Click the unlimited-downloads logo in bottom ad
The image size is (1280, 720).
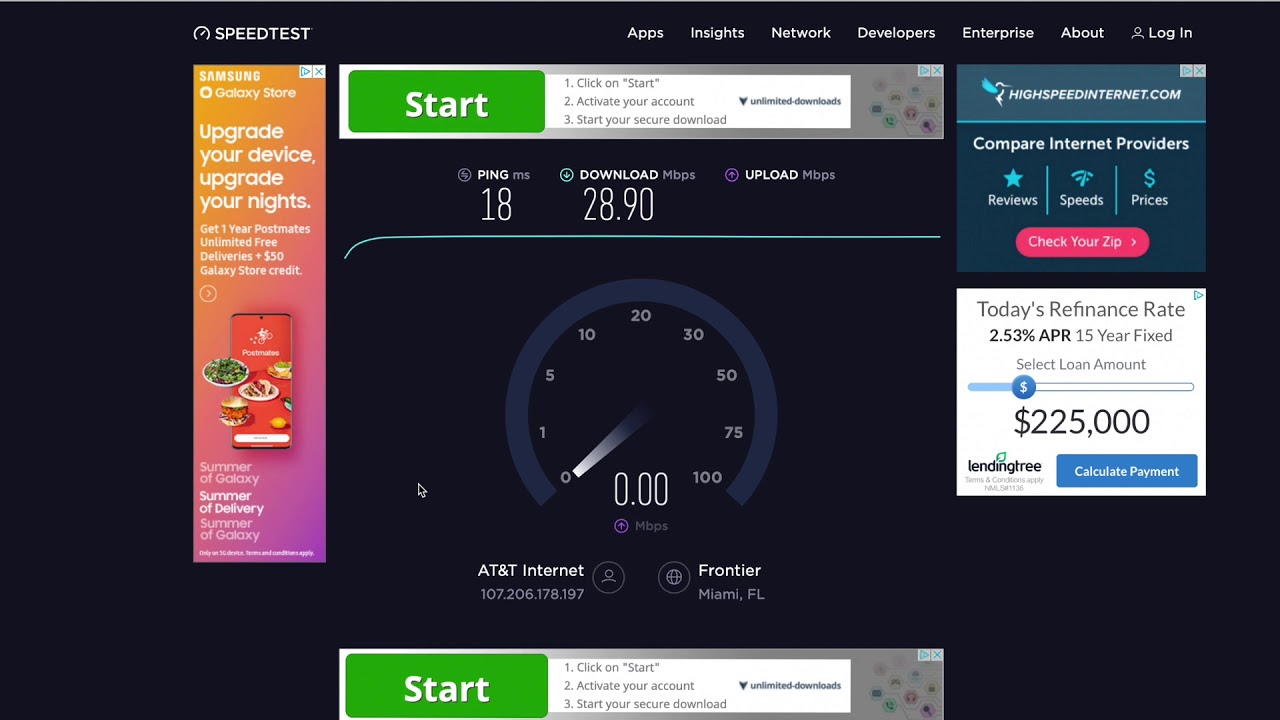(x=790, y=685)
